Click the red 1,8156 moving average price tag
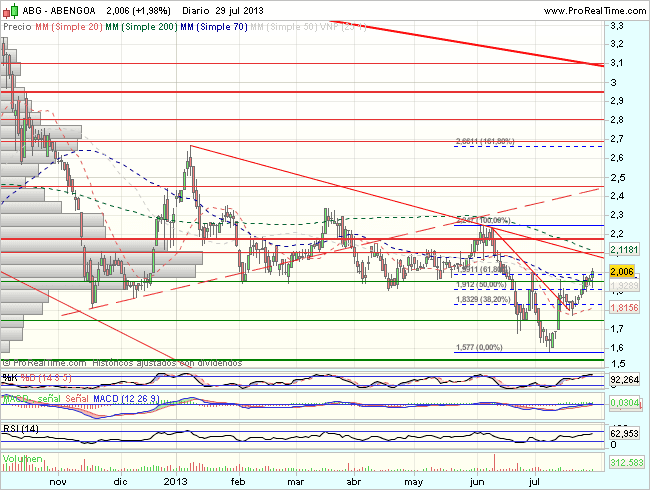Viewport: 650px width, 490px height. pos(624,309)
